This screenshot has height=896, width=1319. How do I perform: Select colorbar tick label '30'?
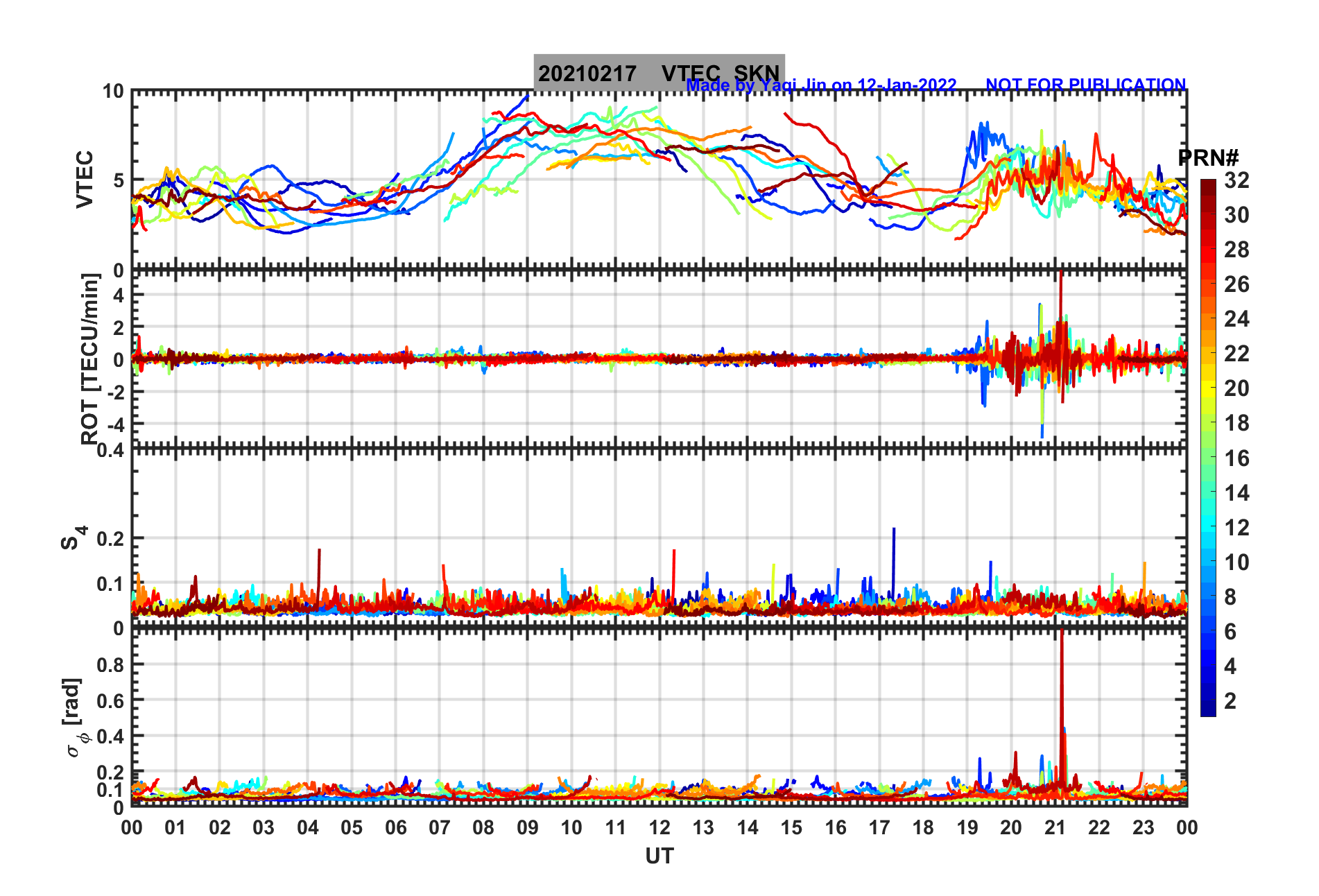click(1236, 215)
